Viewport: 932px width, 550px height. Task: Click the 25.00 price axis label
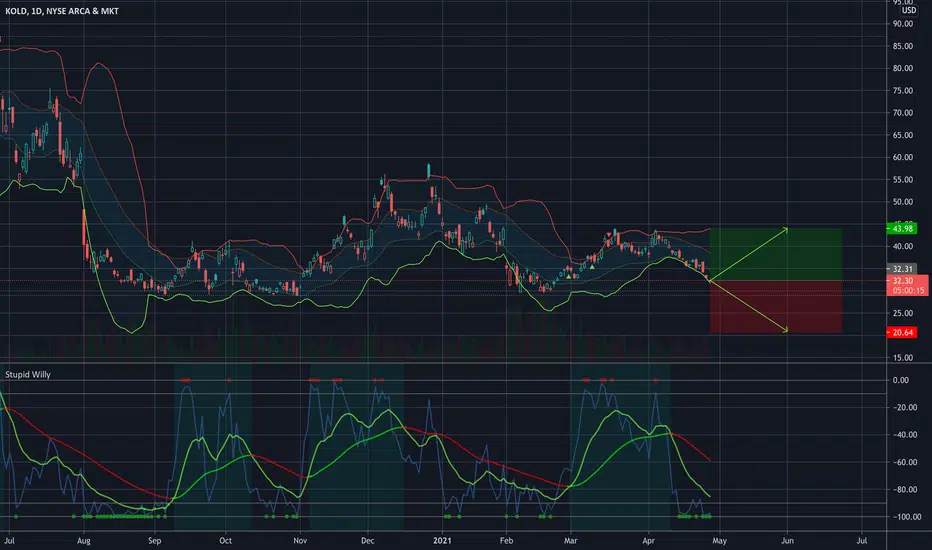pos(902,313)
